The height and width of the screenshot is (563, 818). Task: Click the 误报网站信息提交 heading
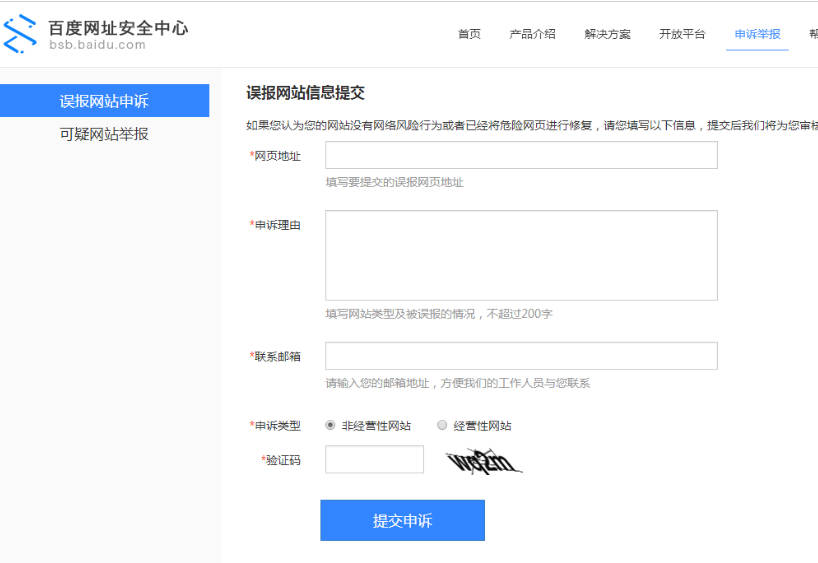point(305,93)
